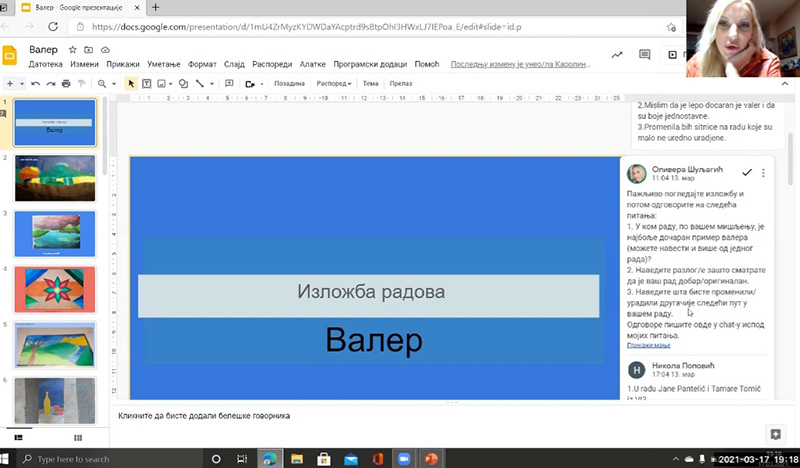
Task: Open line type dropdown arrow
Action: tap(212, 84)
